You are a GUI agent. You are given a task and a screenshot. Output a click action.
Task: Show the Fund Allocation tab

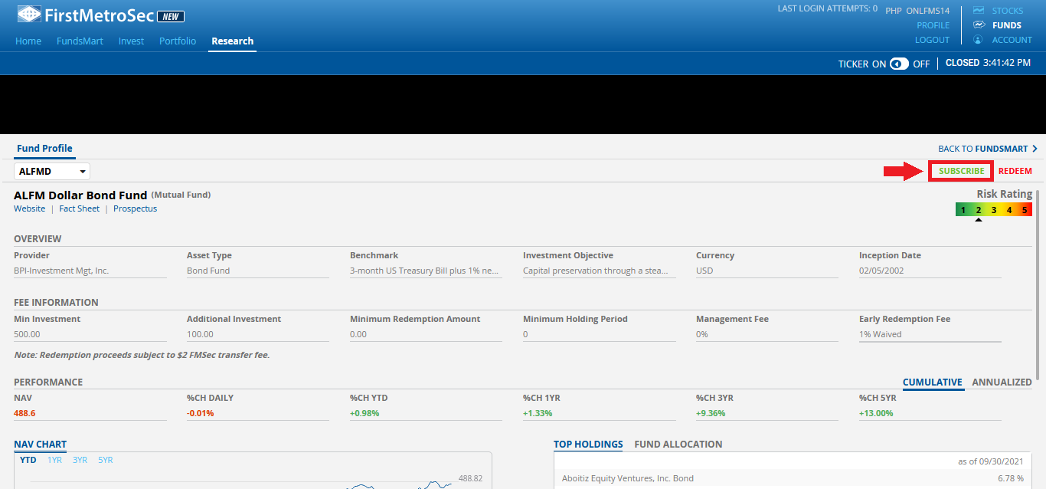pos(678,444)
